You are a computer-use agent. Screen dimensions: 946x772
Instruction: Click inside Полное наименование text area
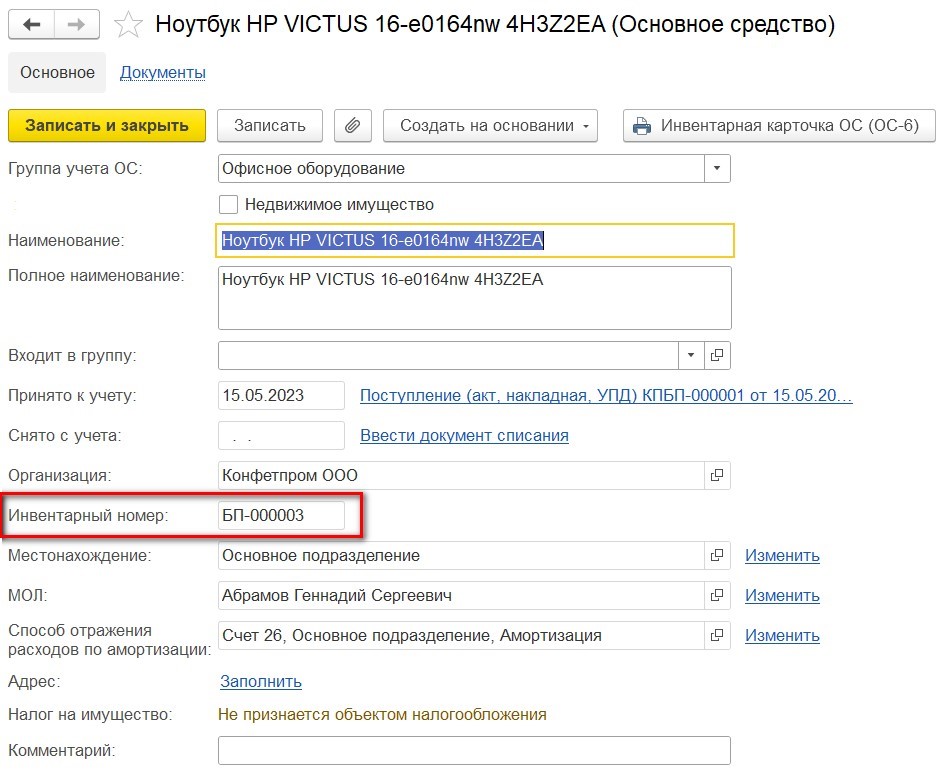[x=475, y=298]
